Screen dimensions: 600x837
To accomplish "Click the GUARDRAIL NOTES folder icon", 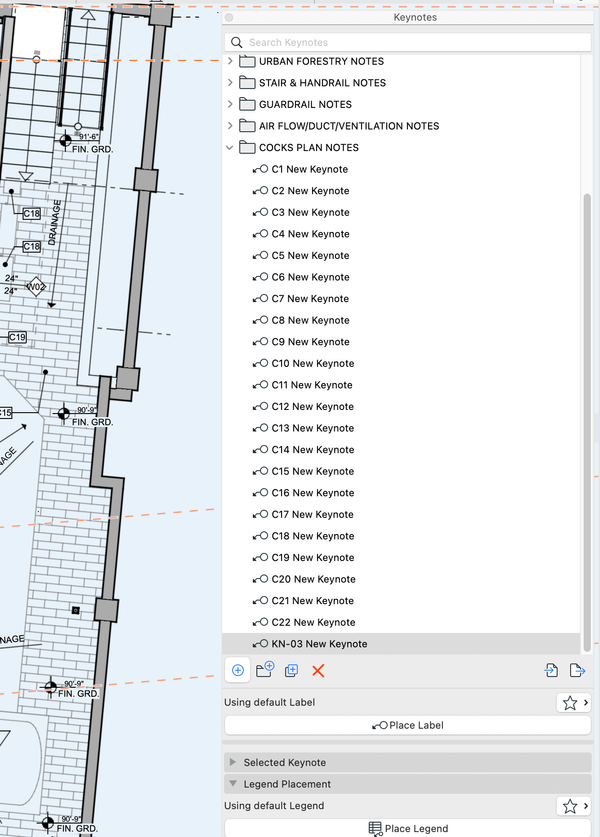I will (247, 104).
